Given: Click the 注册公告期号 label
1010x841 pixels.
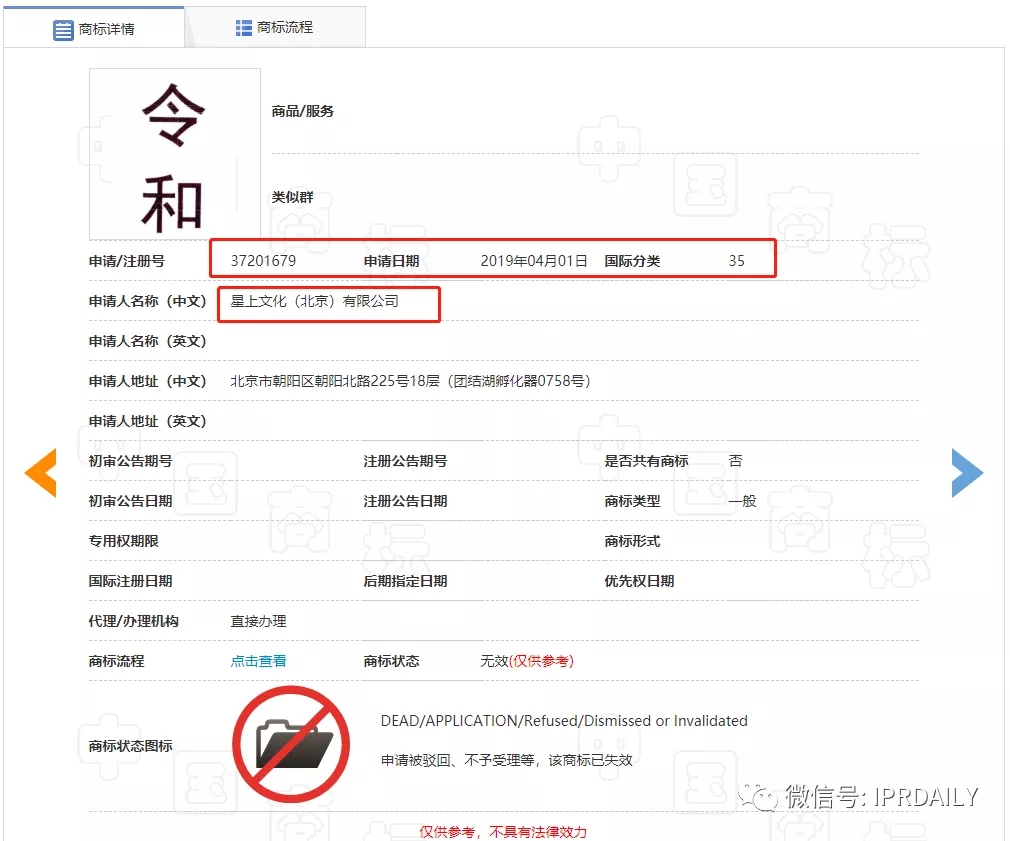Looking at the screenshot, I should [x=405, y=461].
